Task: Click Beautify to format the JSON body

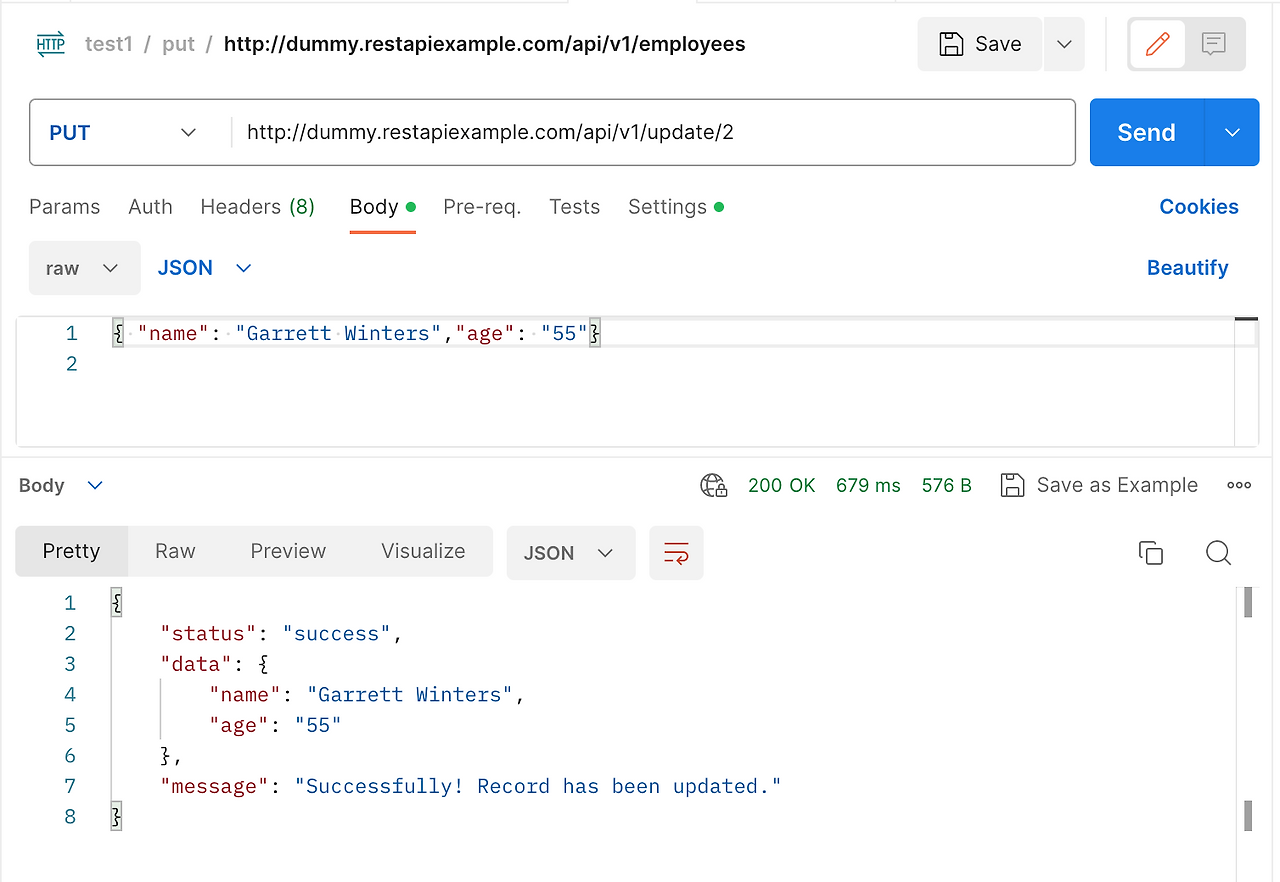Action: tap(1187, 268)
